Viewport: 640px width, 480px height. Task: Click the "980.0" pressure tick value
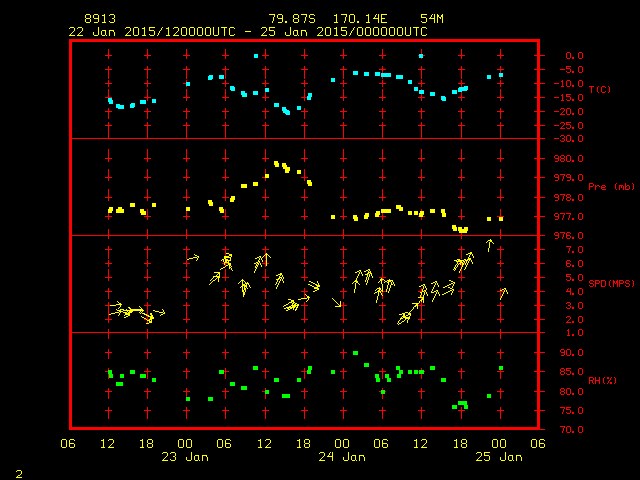point(569,158)
